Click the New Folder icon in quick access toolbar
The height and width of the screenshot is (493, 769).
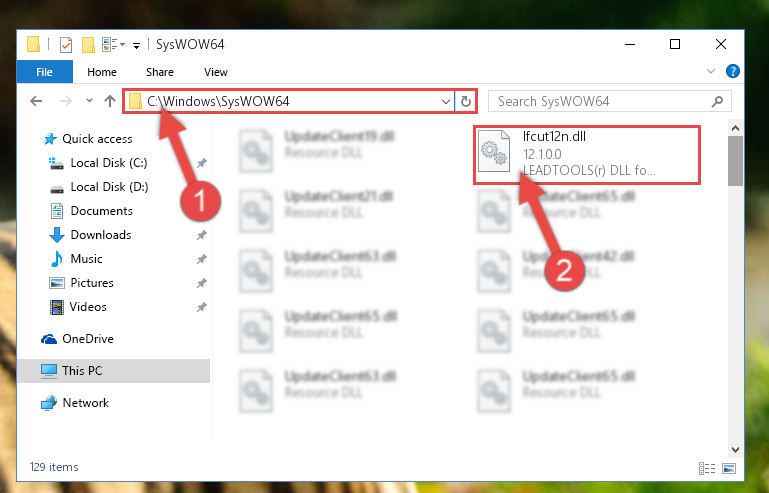[x=88, y=45]
